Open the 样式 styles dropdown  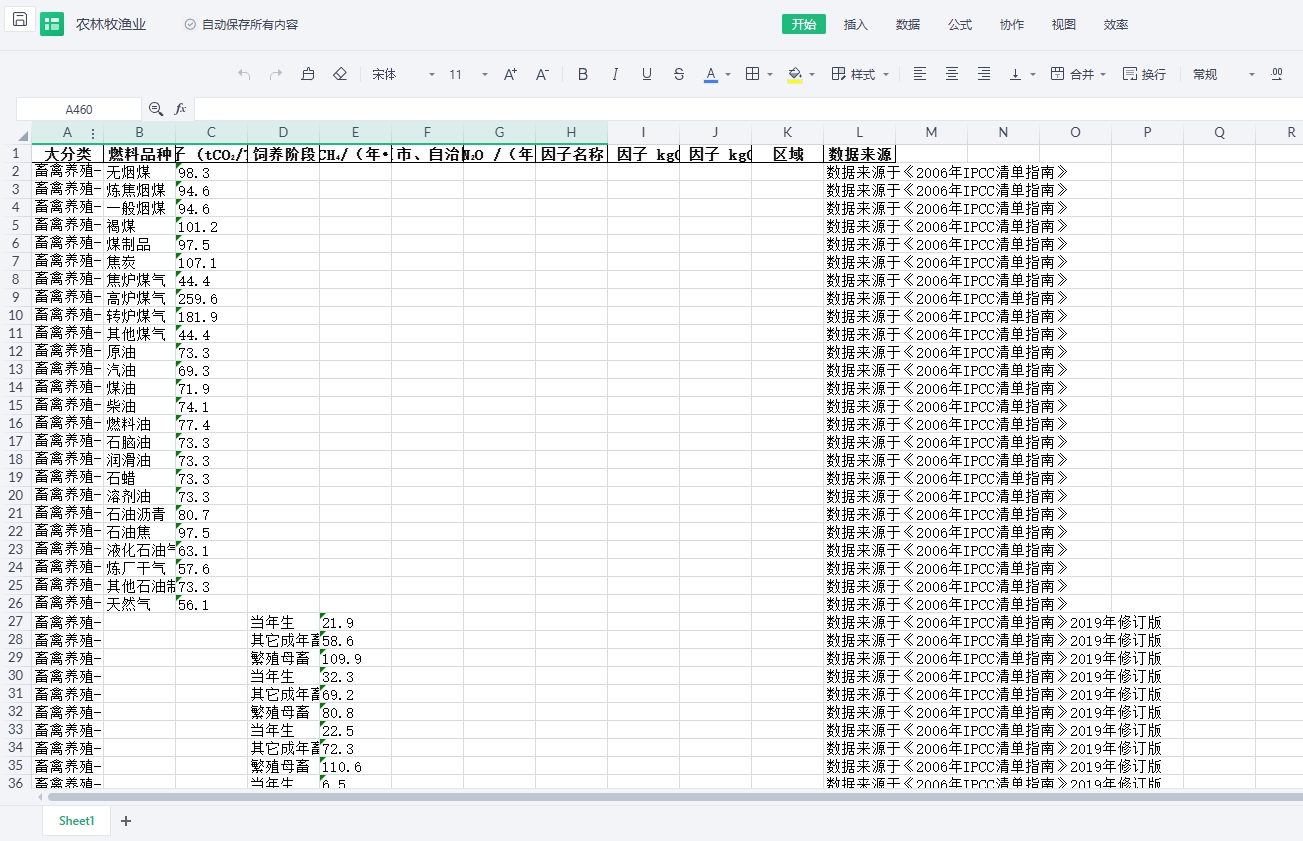pos(860,74)
